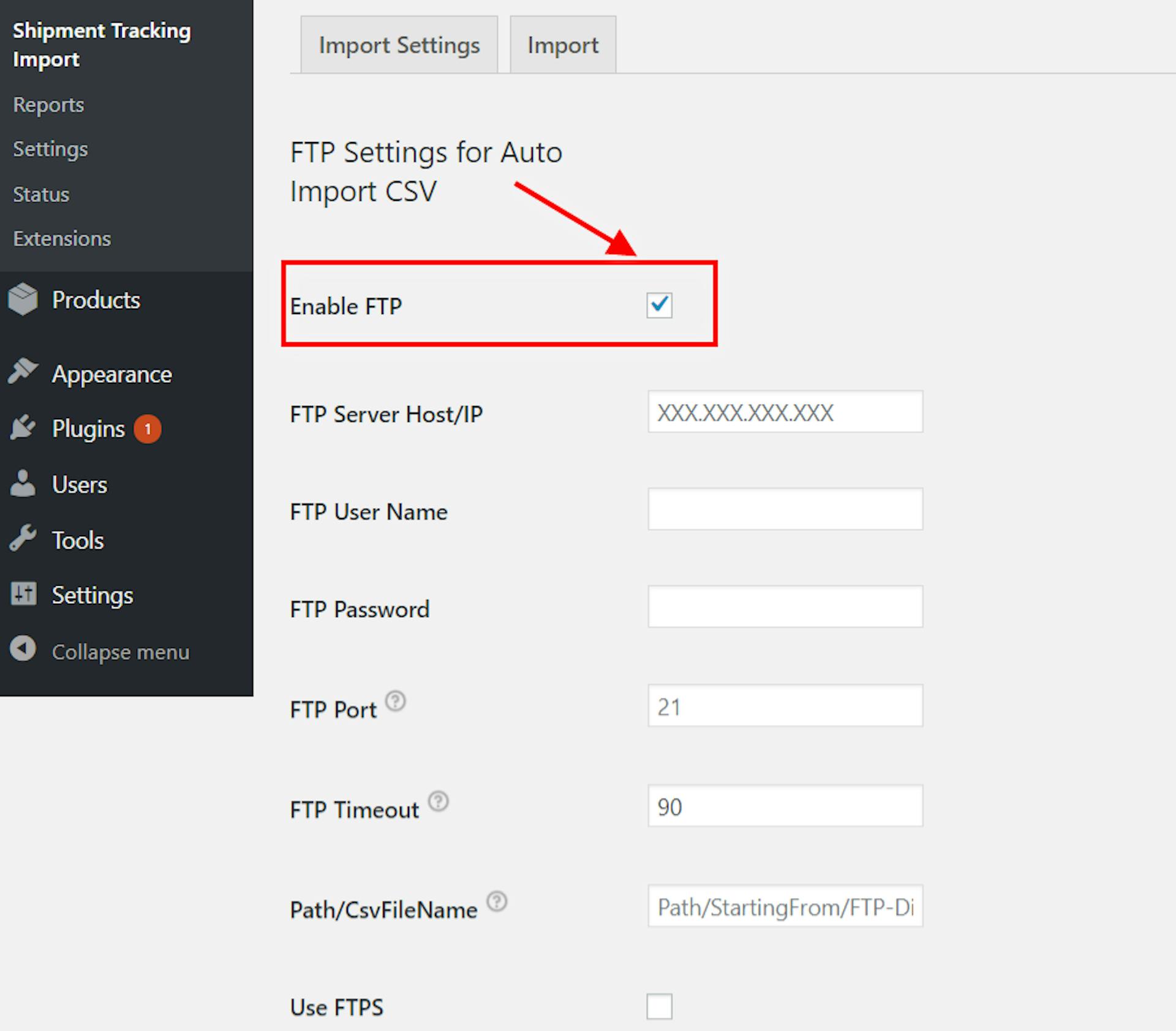
Task: Focus the FTP Server Host/IP field
Action: (x=785, y=411)
